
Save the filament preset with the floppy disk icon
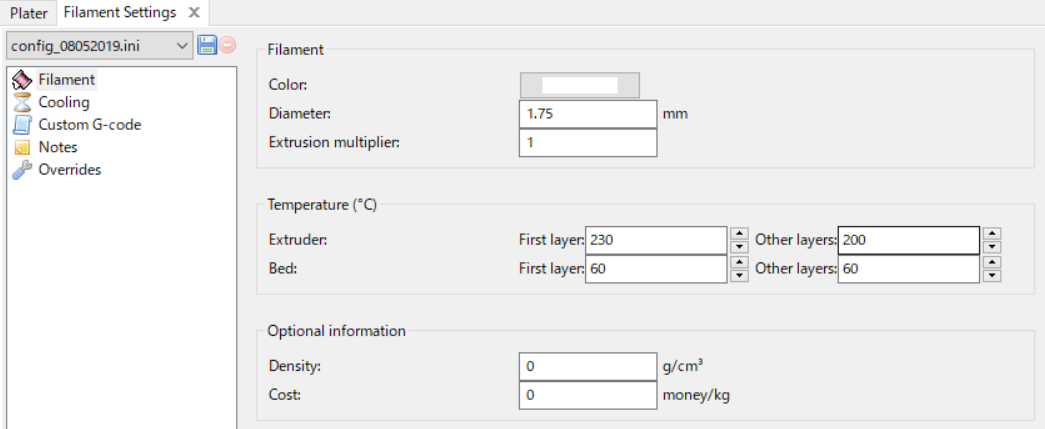(207, 46)
